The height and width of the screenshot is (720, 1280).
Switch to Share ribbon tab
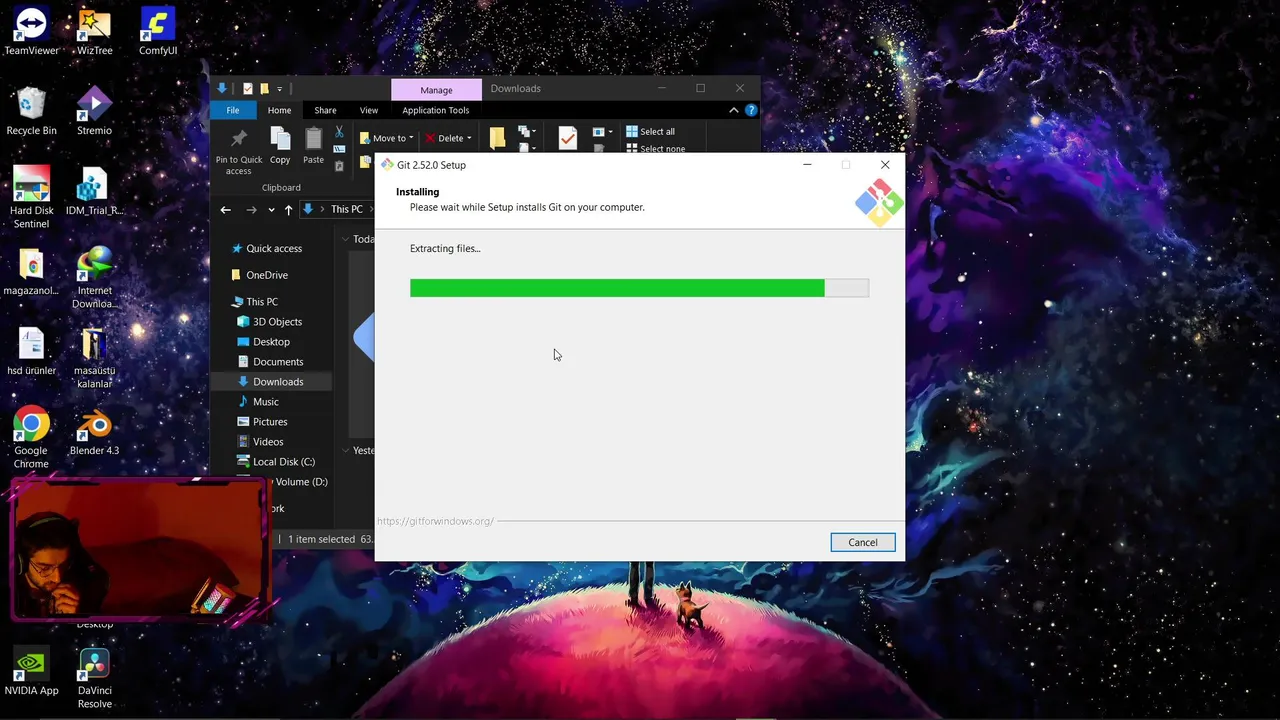(x=325, y=110)
